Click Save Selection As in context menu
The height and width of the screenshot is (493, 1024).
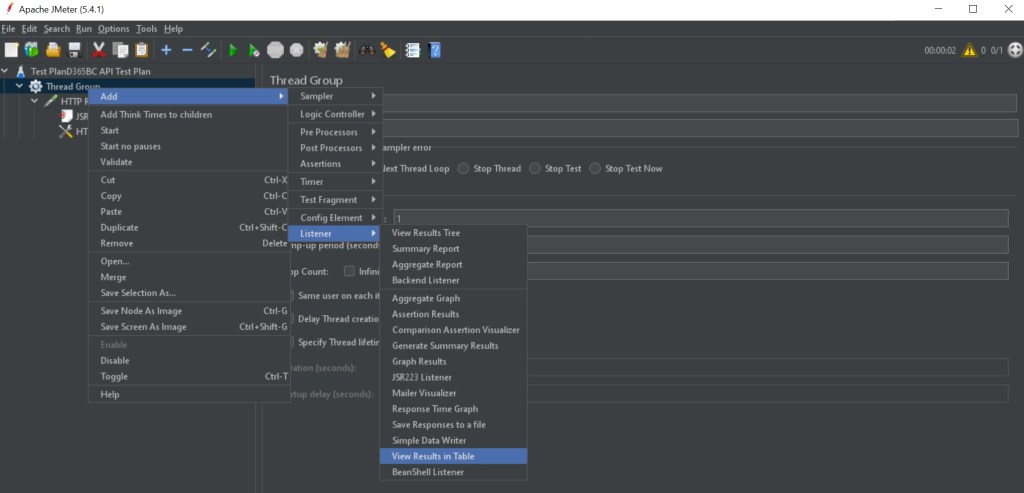[x=138, y=293]
